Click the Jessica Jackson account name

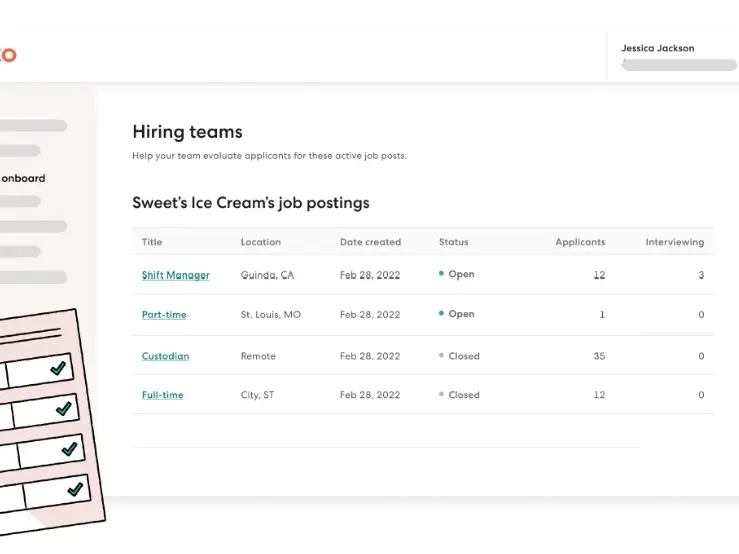click(657, 48)
